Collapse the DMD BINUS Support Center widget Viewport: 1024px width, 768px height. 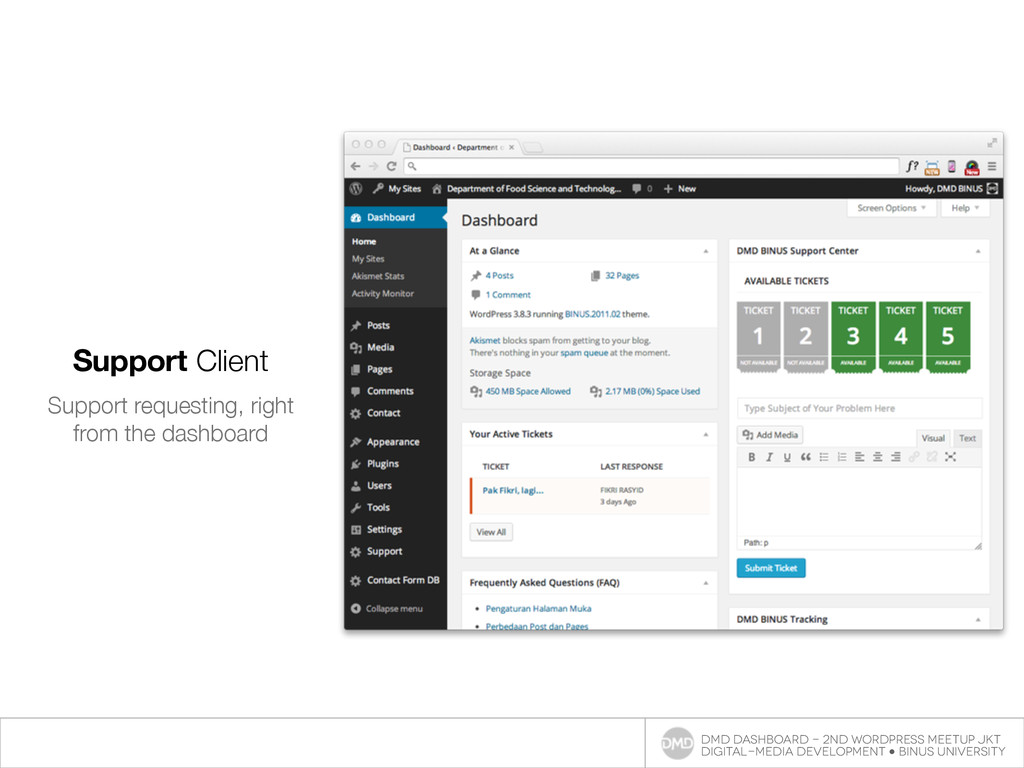click(978, 251)
